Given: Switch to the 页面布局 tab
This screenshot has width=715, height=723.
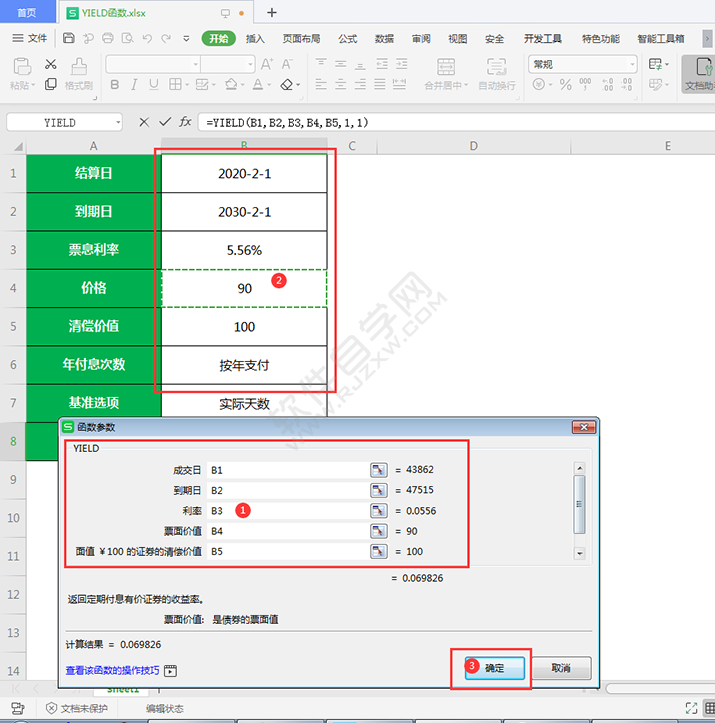Looking at the screenshot, I should point(301,39).
